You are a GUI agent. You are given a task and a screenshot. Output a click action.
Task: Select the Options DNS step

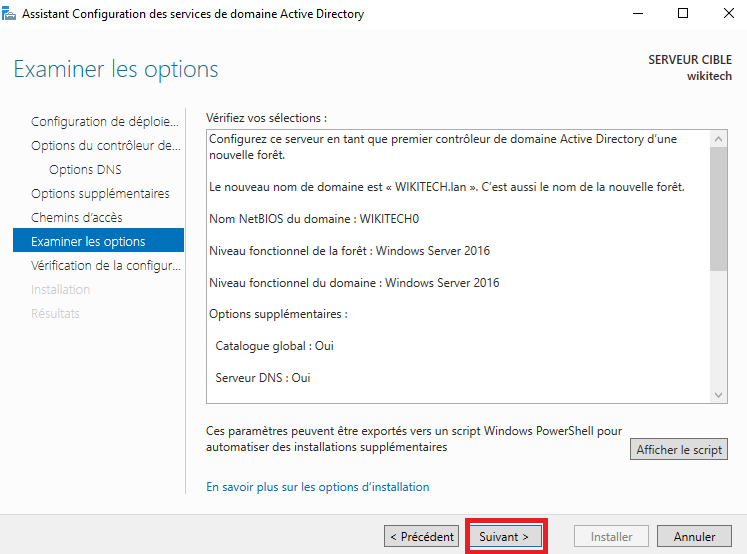click(x=85, y=170)
